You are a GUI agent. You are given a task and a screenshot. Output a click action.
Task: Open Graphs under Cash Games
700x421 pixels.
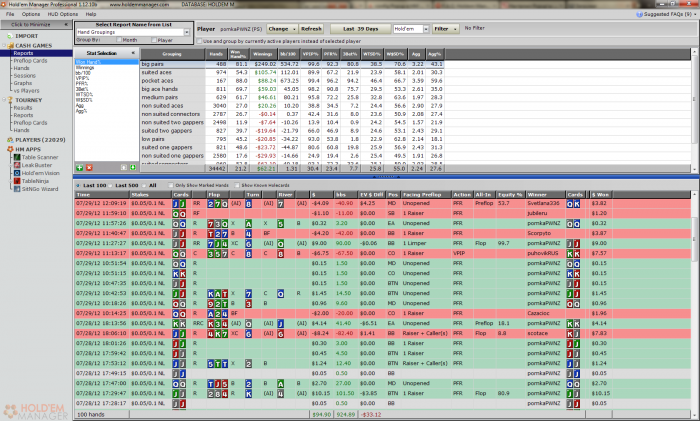tap(22, 83)
